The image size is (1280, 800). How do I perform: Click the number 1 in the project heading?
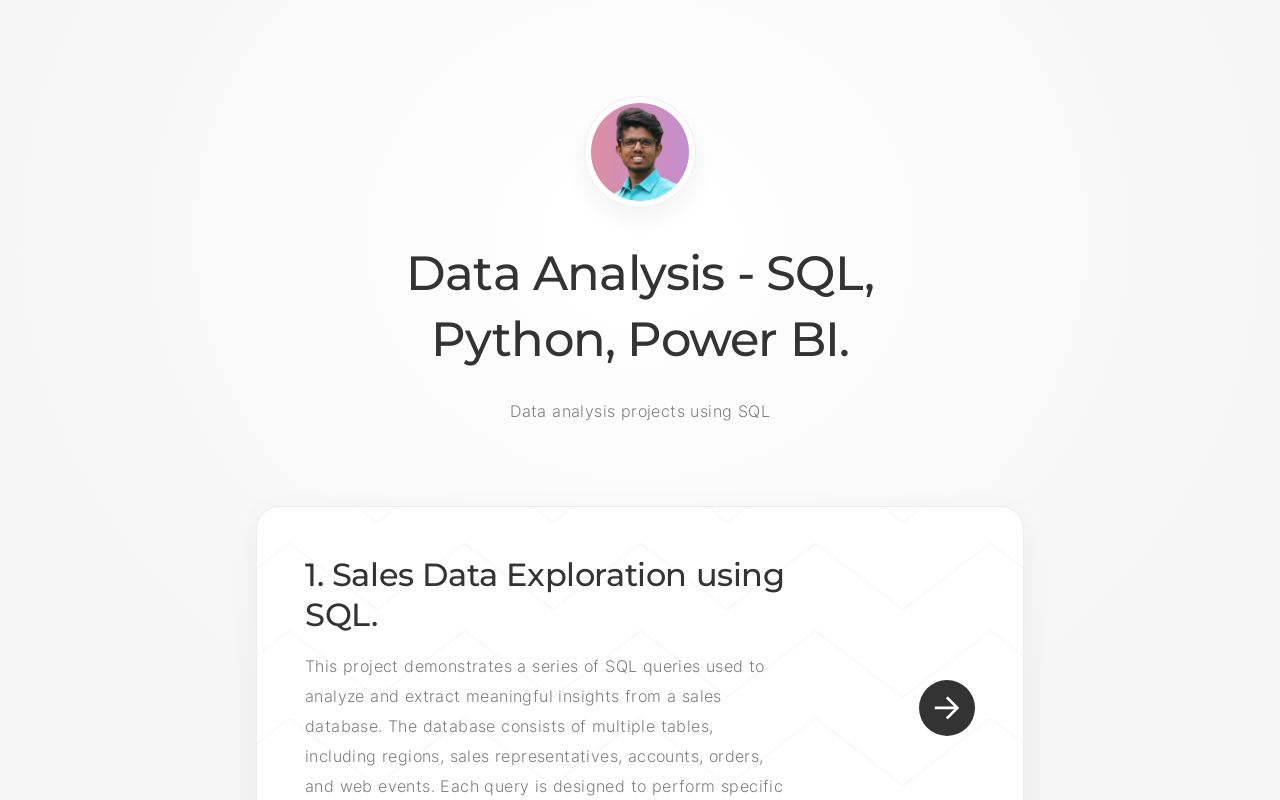click(313, 575)
